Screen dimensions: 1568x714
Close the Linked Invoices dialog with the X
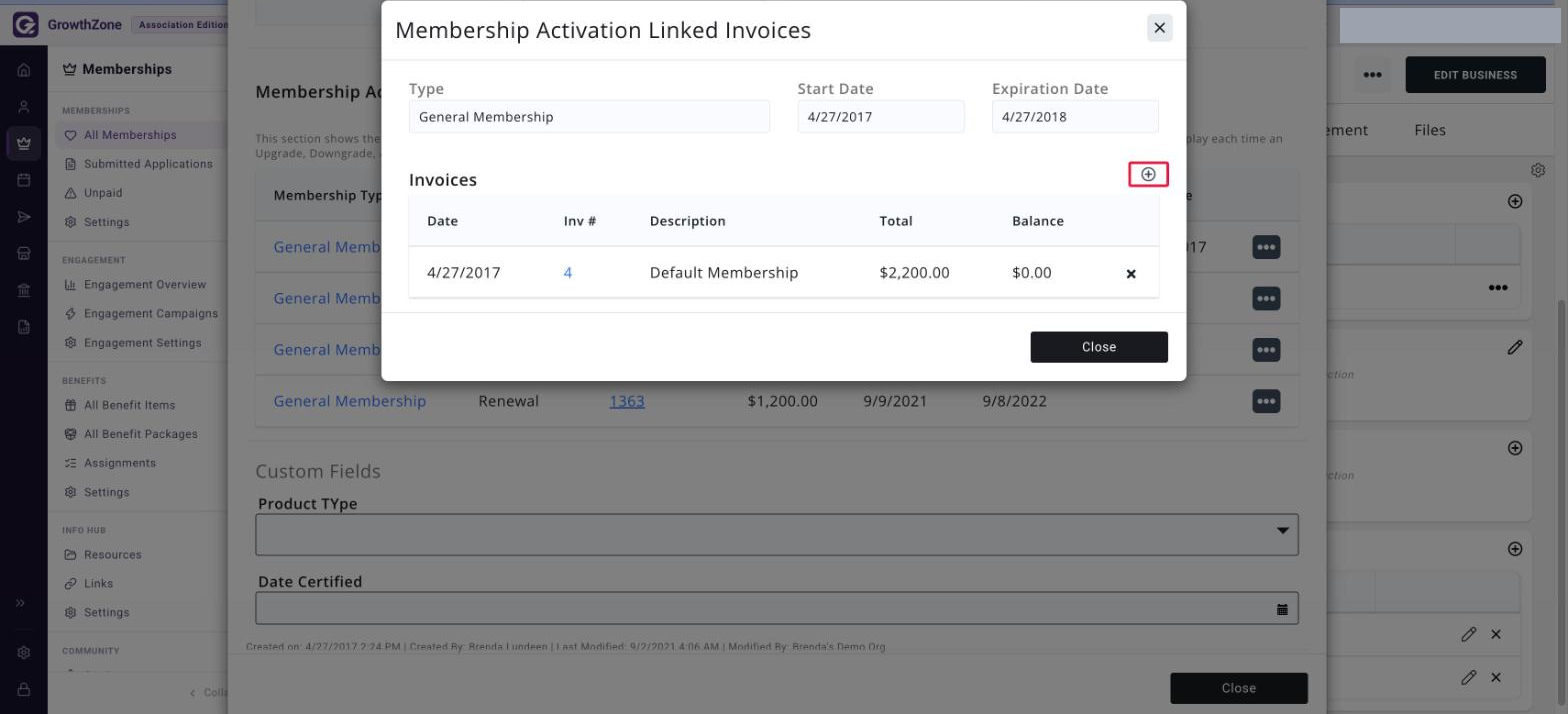[x=1160, y=28]
